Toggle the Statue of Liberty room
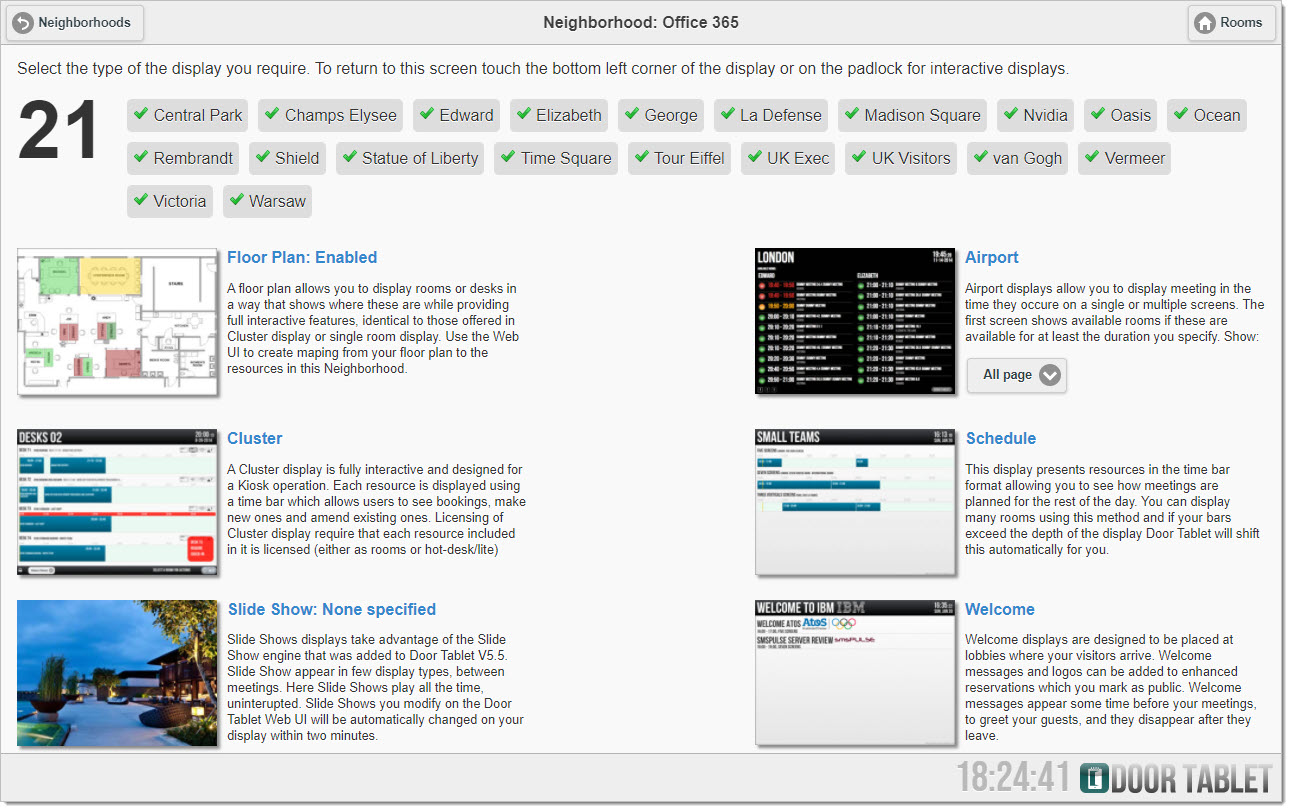This screenshot has height=810, width=1290. click(410, 158)
